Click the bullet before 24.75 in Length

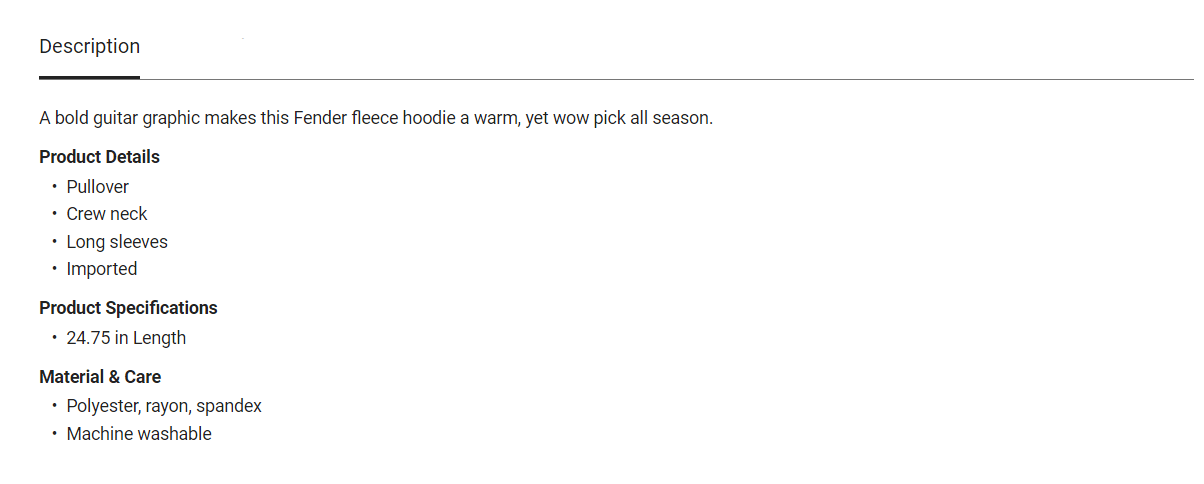tap(54, 338)
